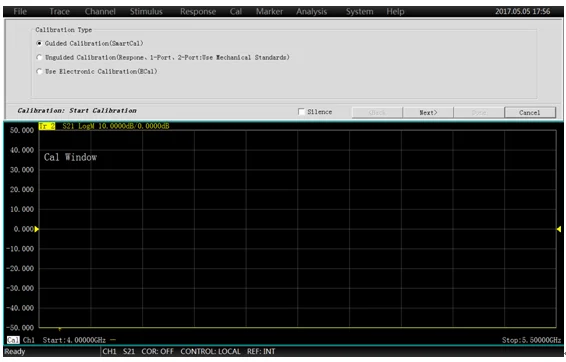The image size is (566, 362).
Task: Click the greyed Back button
Action: click(x=377, y=113)
